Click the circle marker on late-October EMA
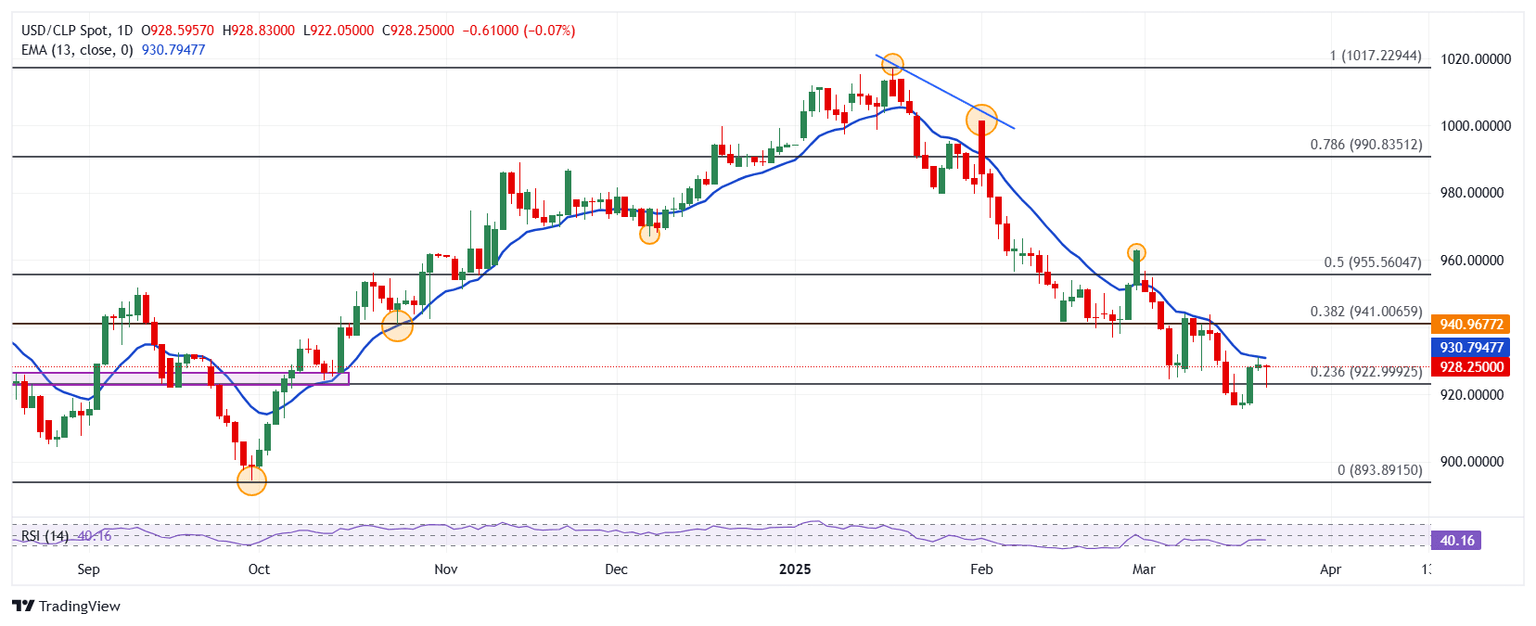 click(397, 325)
